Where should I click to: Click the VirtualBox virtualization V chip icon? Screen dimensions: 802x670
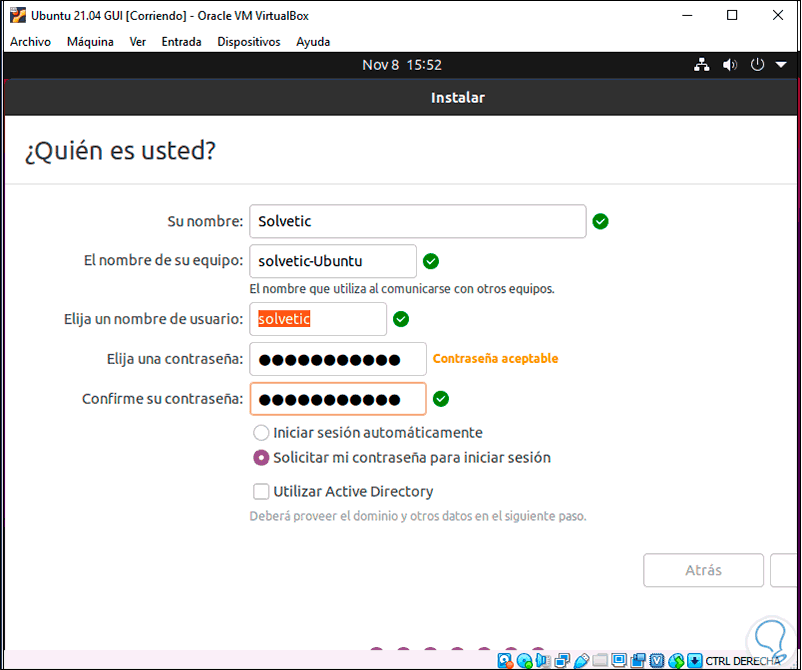click(657, 661)
